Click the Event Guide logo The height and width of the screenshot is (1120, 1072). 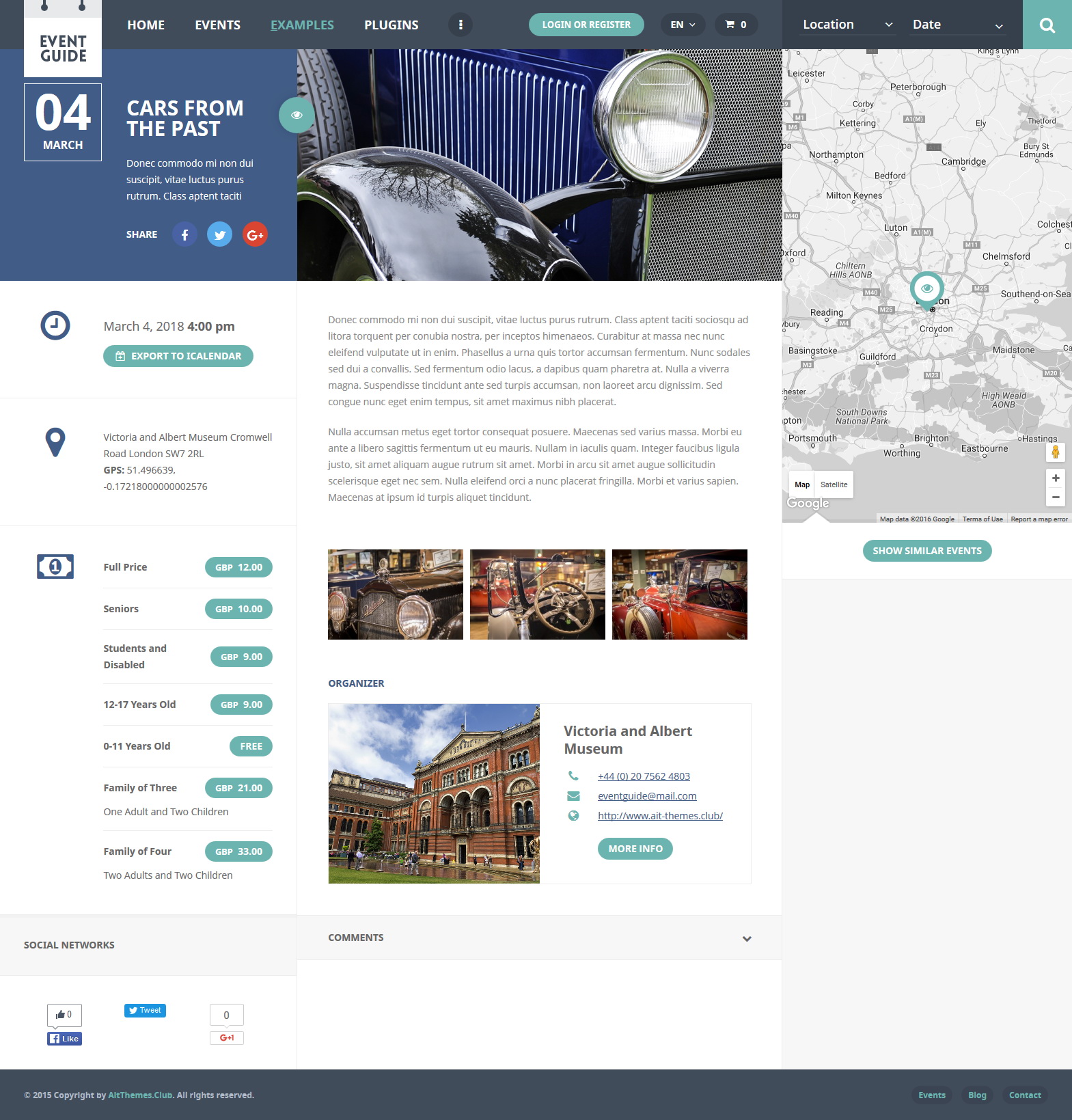(x=63, y=38)
